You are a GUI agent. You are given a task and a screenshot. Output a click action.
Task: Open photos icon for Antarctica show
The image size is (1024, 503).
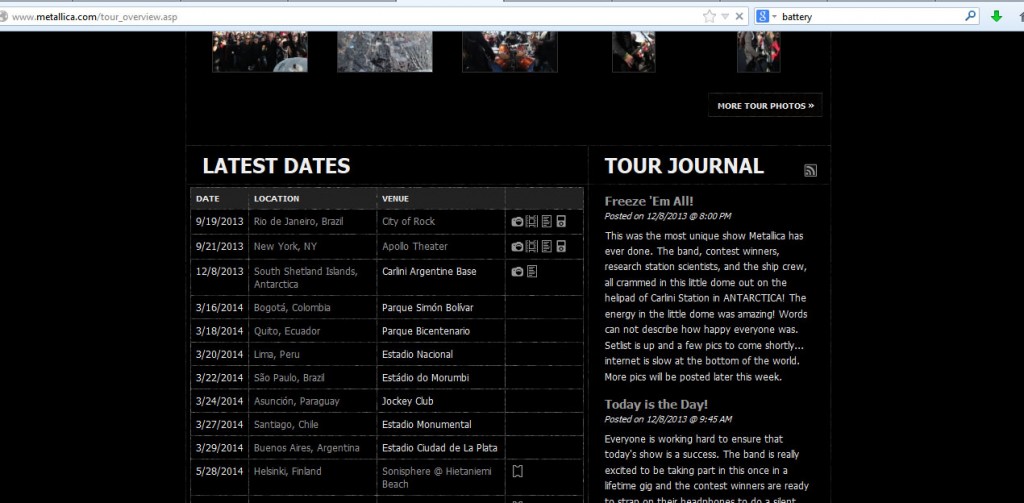click(x=517, y=271)
